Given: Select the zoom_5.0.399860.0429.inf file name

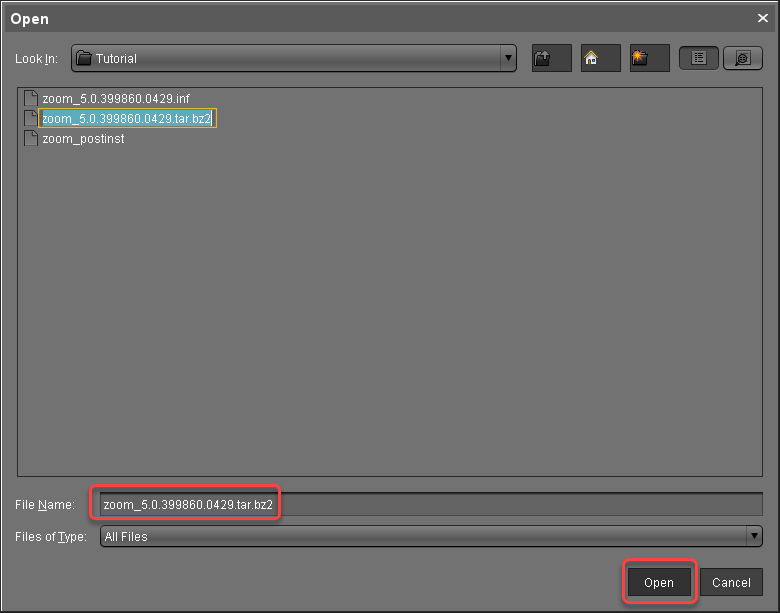Looking at the screenshot, I should pyautogui.click(x=116, y=99).
